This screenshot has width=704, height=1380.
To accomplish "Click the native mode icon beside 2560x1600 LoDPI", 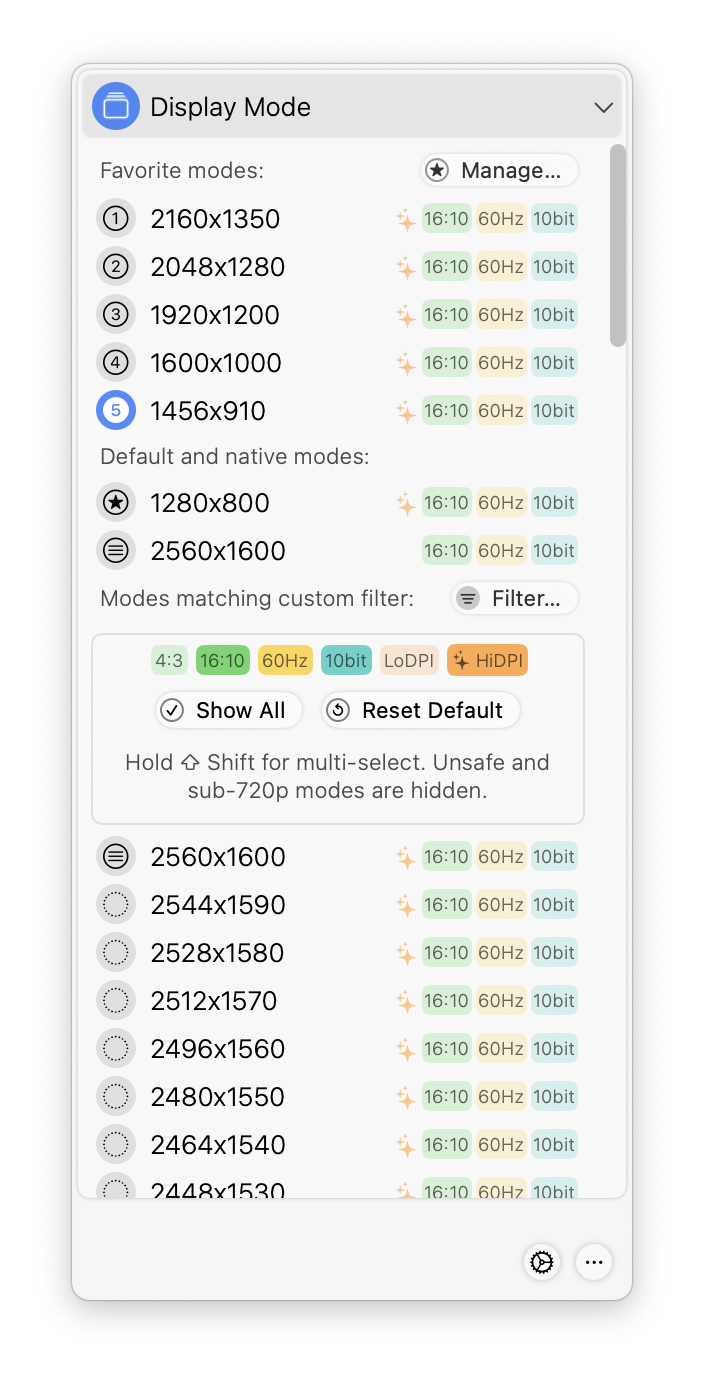I will coord(116,551).
